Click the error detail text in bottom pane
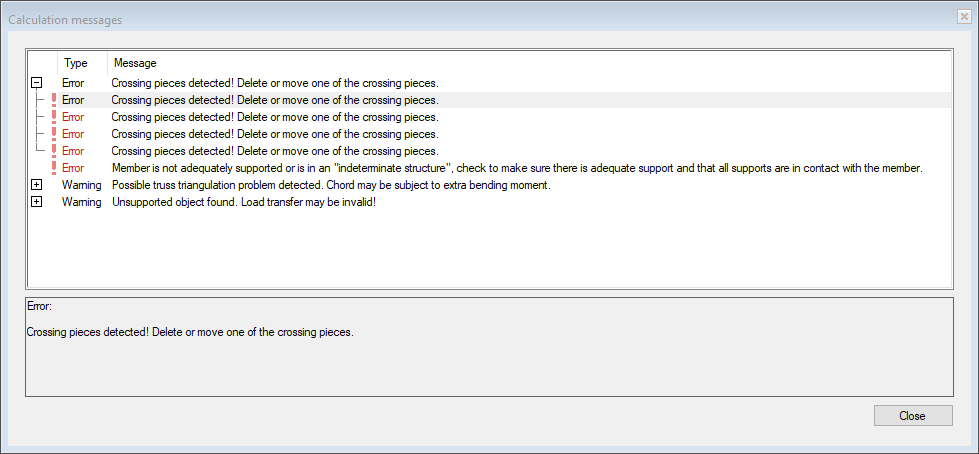The image size is (979, 454). pyautogui.click(x=190, y=332)
